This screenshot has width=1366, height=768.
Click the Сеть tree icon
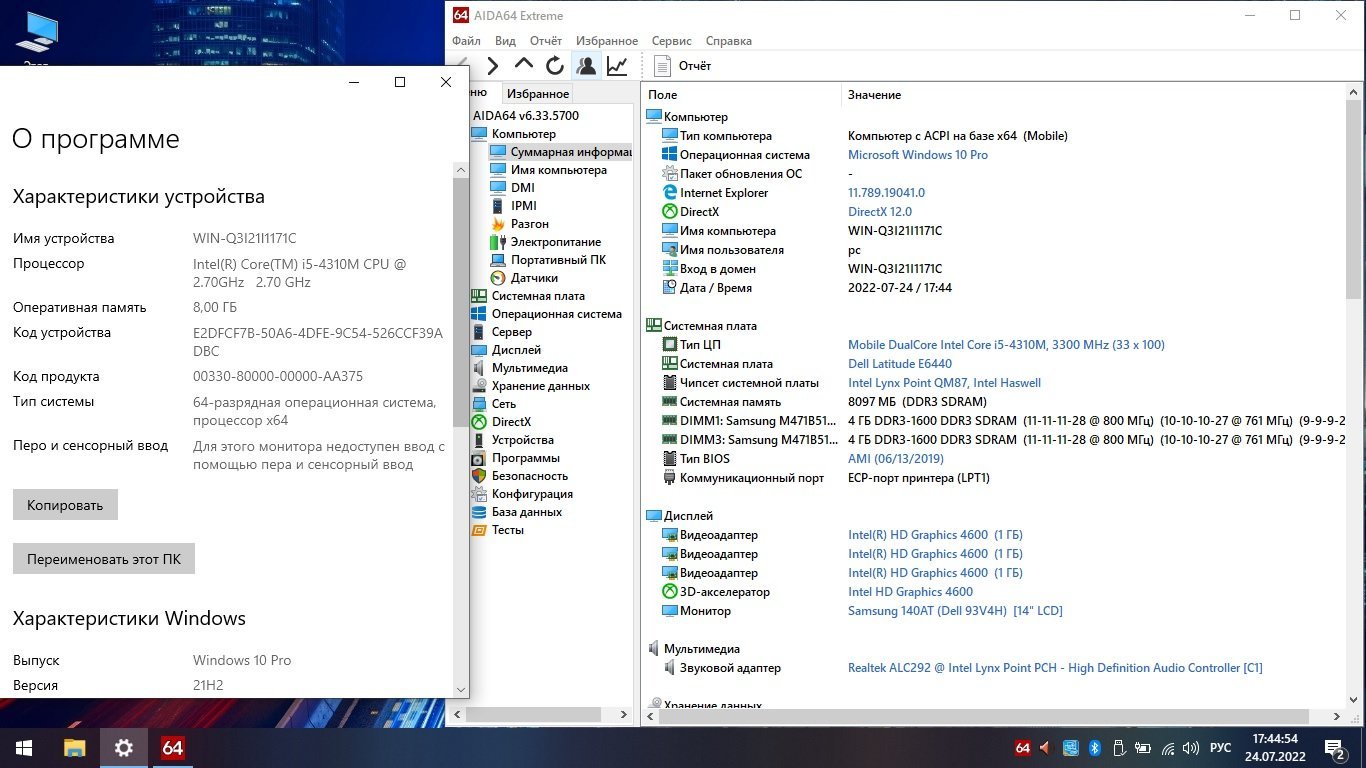(x=479, y=404)
